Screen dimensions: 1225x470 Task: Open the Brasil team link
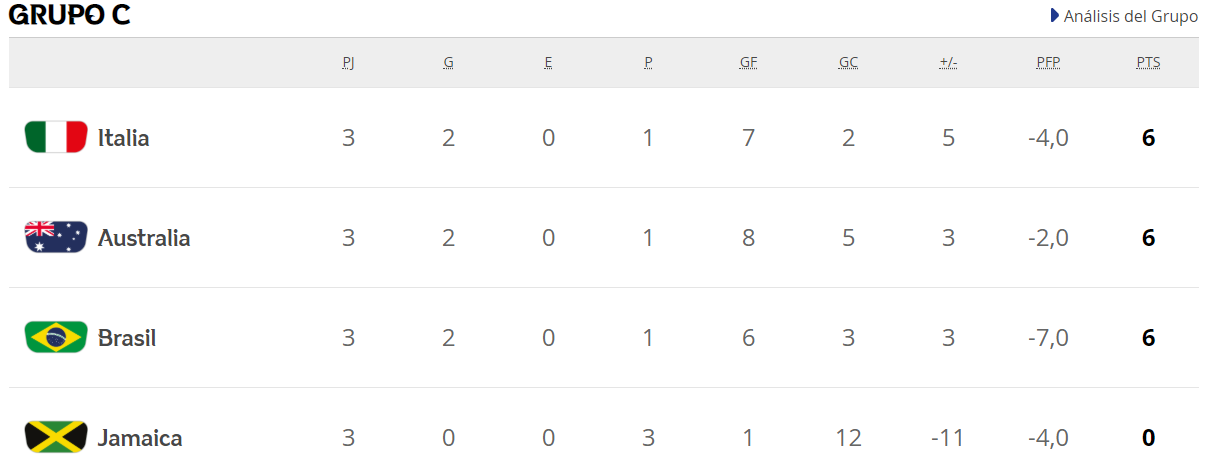tap(127, 338)
